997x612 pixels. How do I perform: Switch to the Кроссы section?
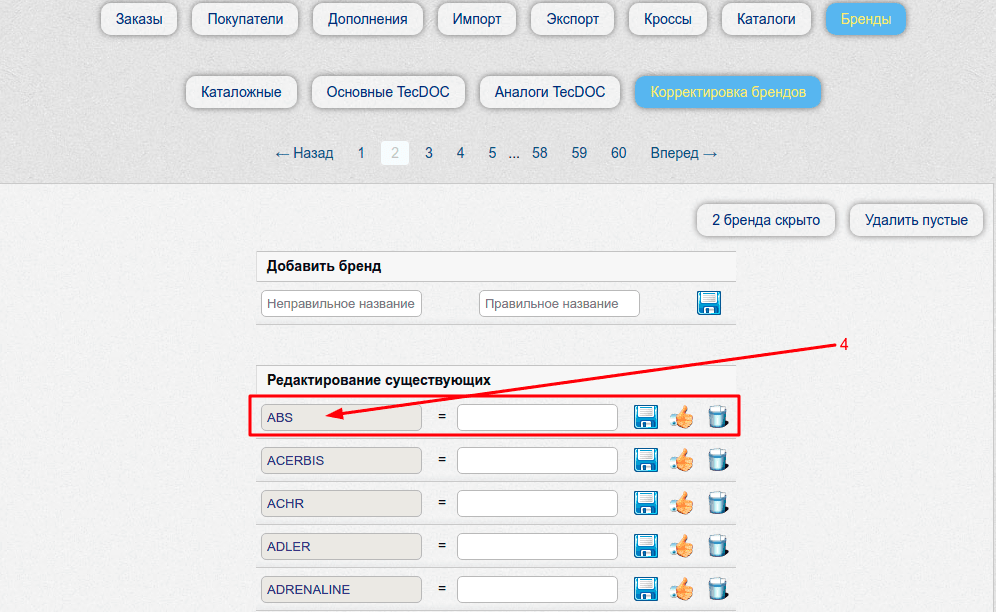(668, 19)
